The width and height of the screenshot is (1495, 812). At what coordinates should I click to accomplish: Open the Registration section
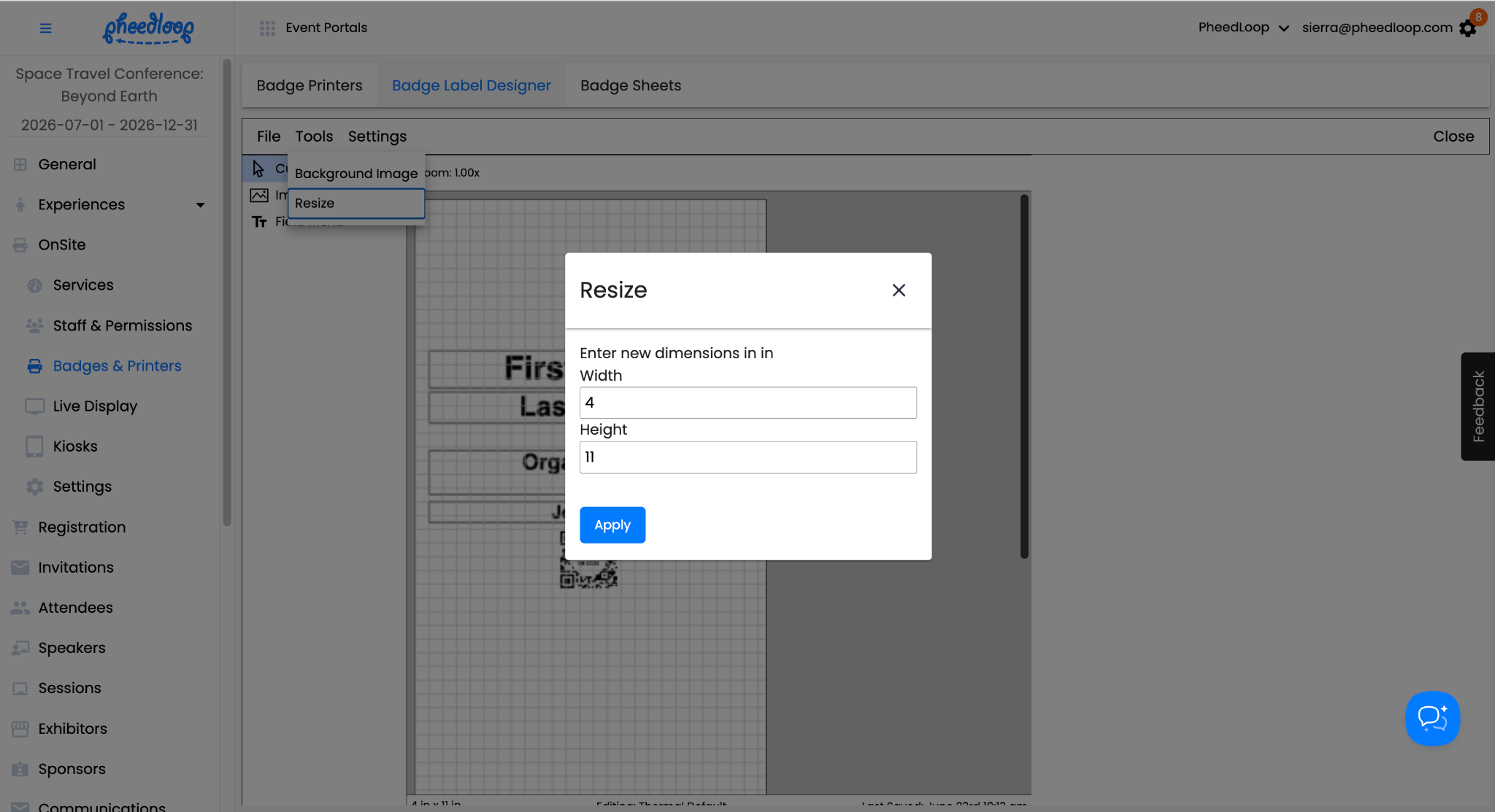coord(82,527)
